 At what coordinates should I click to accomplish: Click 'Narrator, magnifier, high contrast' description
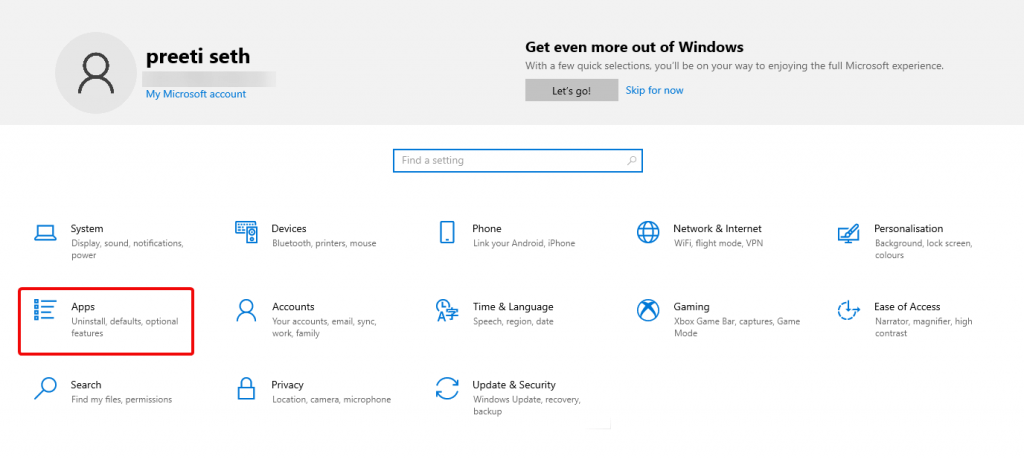point(923,327)
